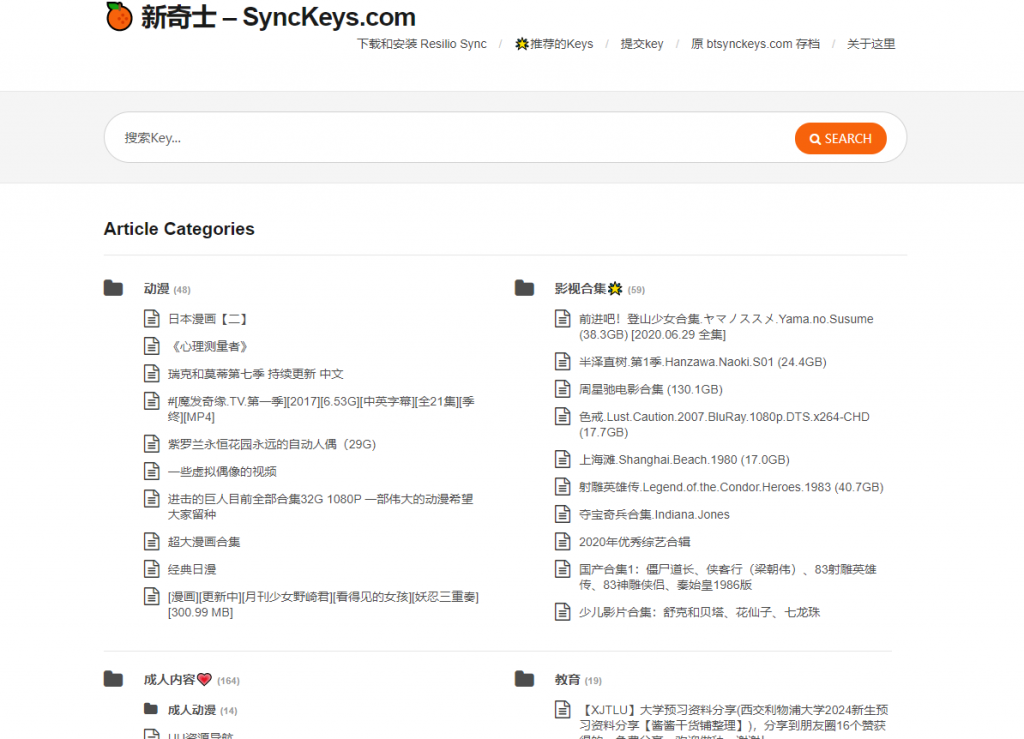Open the 2020年优秀综艺合辑 link

[x=637, y=541]
